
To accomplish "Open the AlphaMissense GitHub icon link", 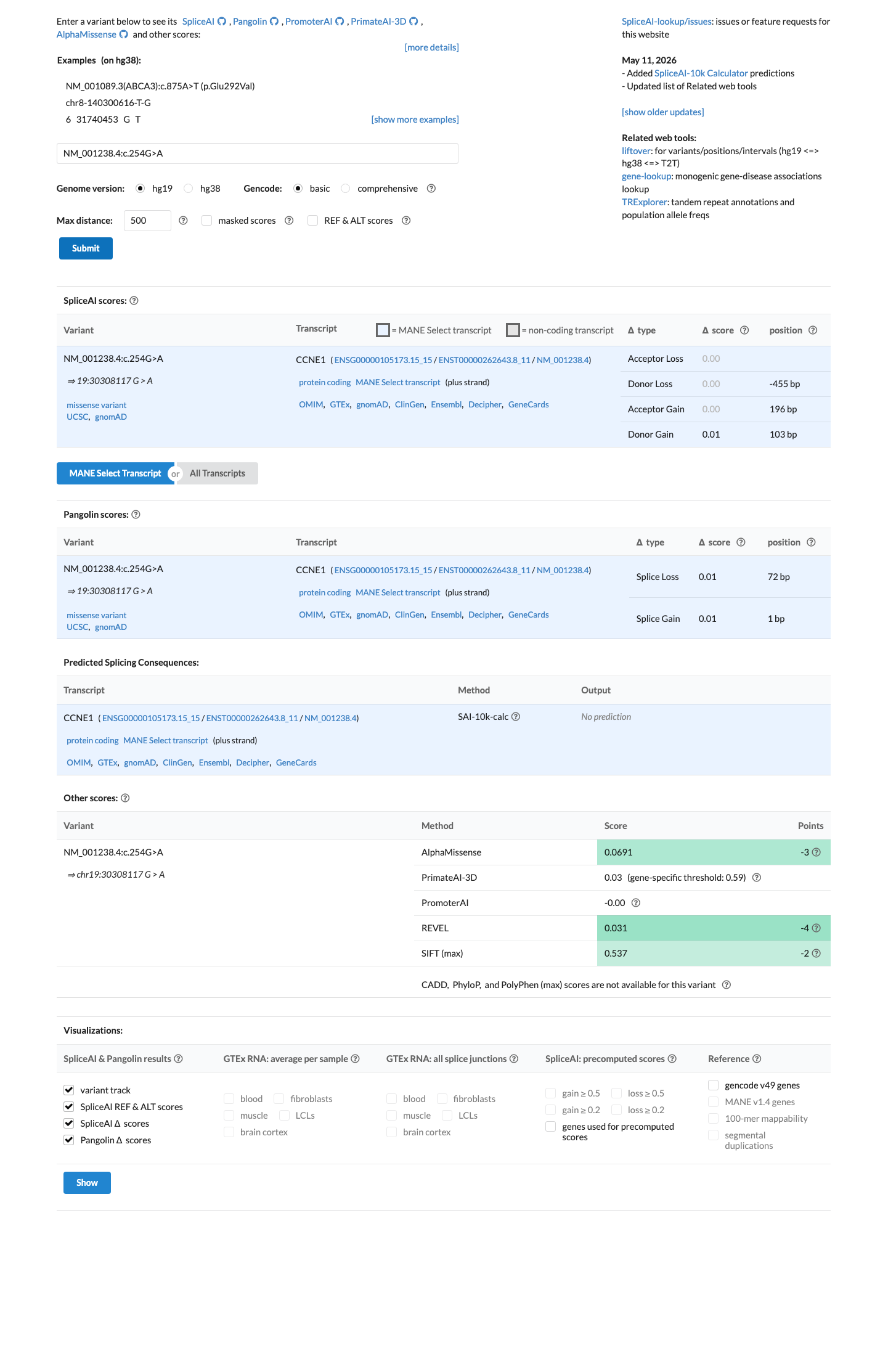I will coord(123,35).
